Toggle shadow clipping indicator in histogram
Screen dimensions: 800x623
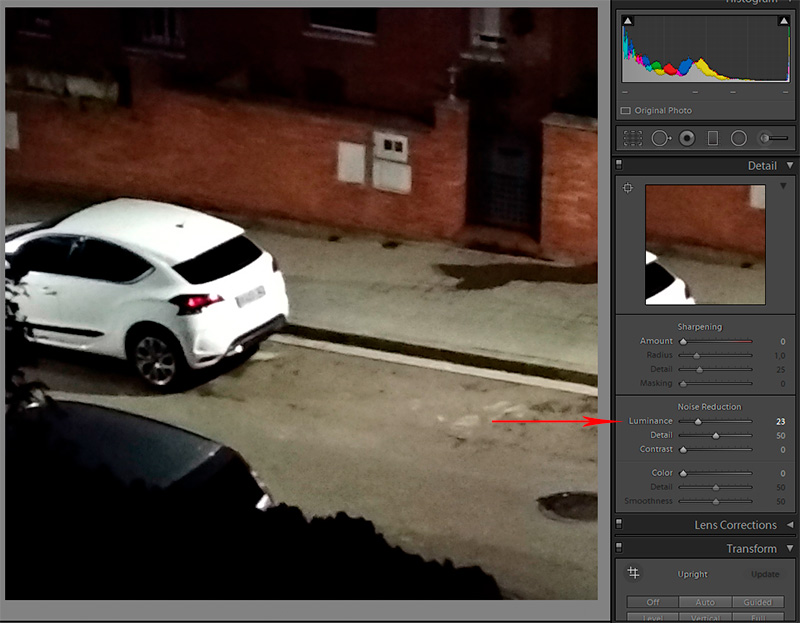click(x=628, y=21)
